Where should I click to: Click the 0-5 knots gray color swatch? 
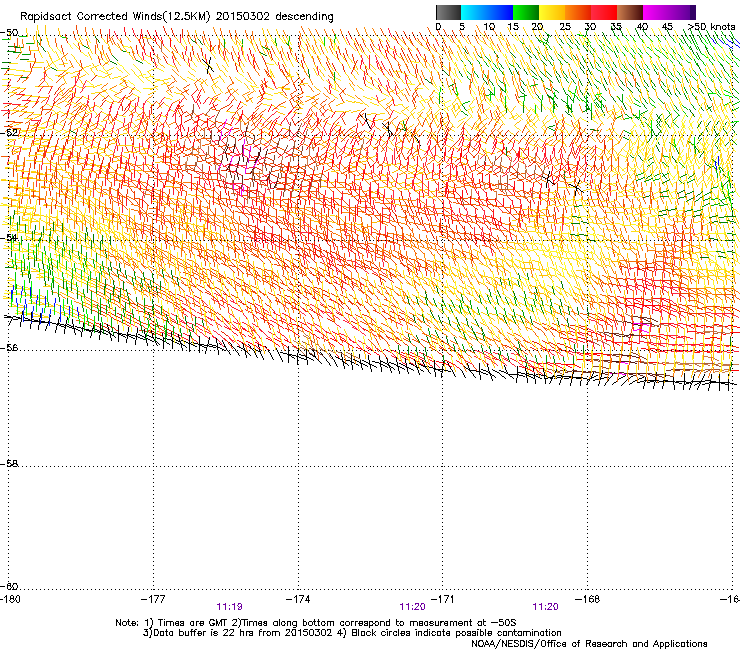point(448,12)
